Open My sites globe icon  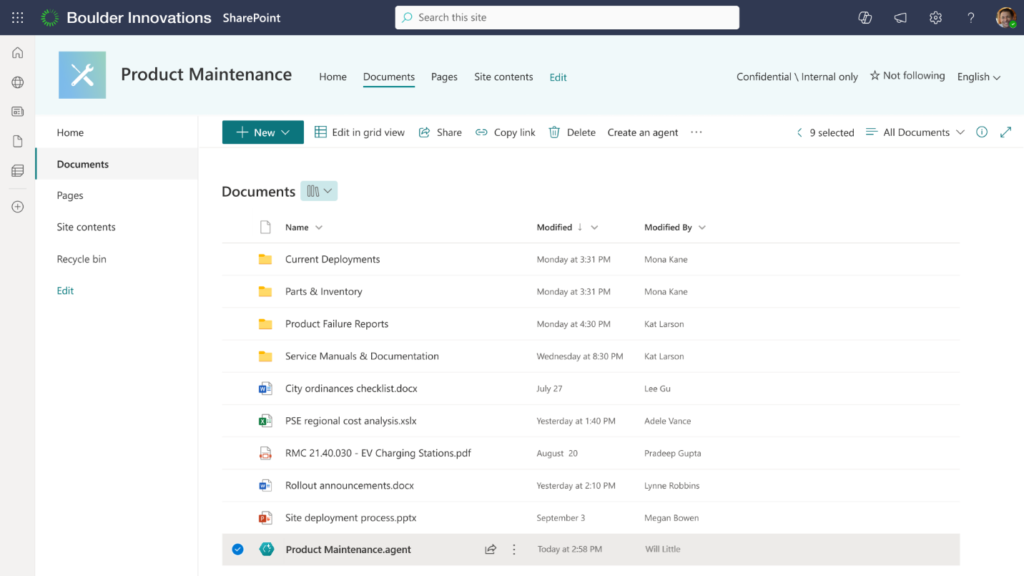coord(18,82)
